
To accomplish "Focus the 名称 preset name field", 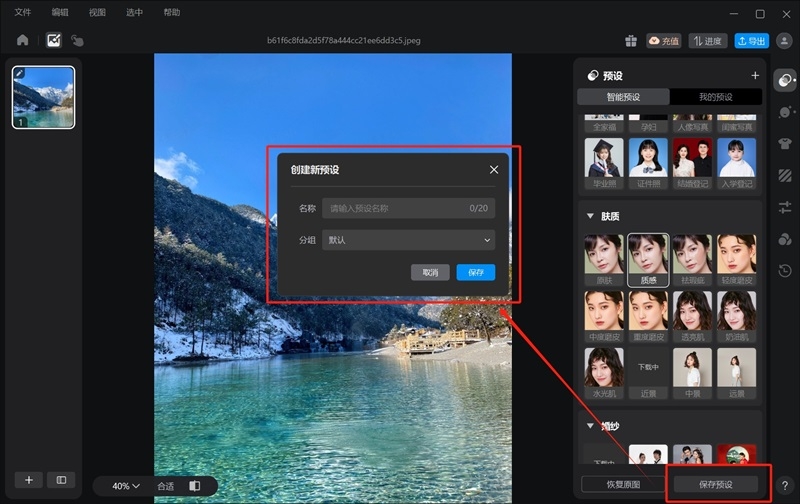I will point(408,208).
